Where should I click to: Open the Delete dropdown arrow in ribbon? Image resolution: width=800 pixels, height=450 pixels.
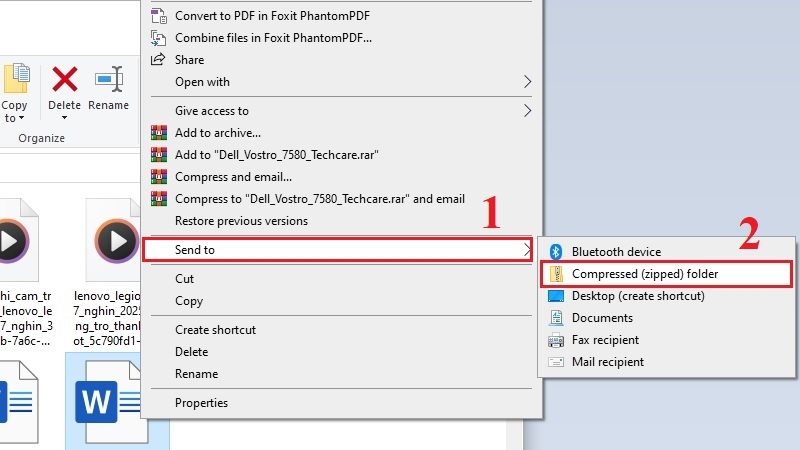(x=64, y=118)
